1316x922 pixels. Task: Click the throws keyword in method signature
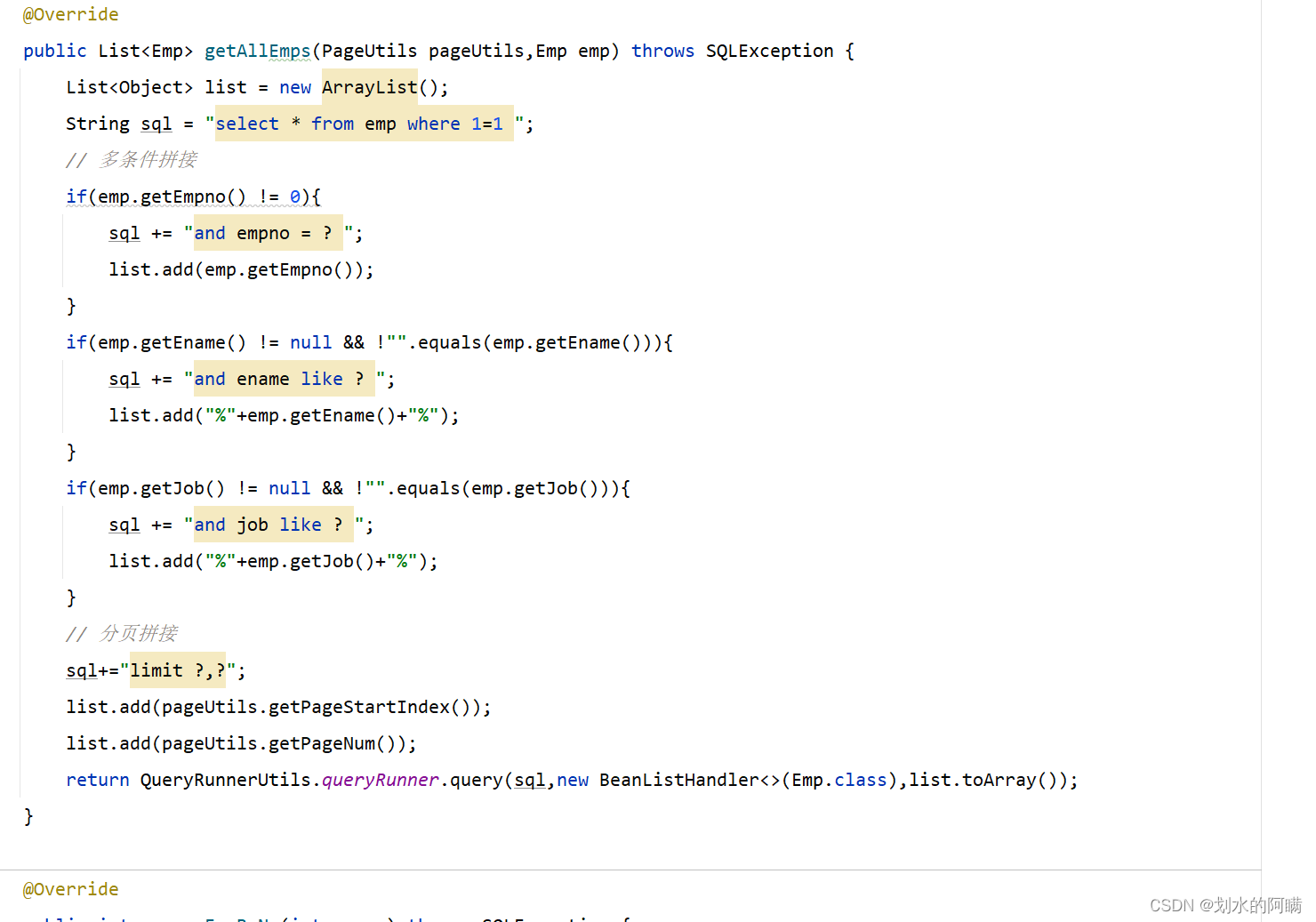(662, 51)
